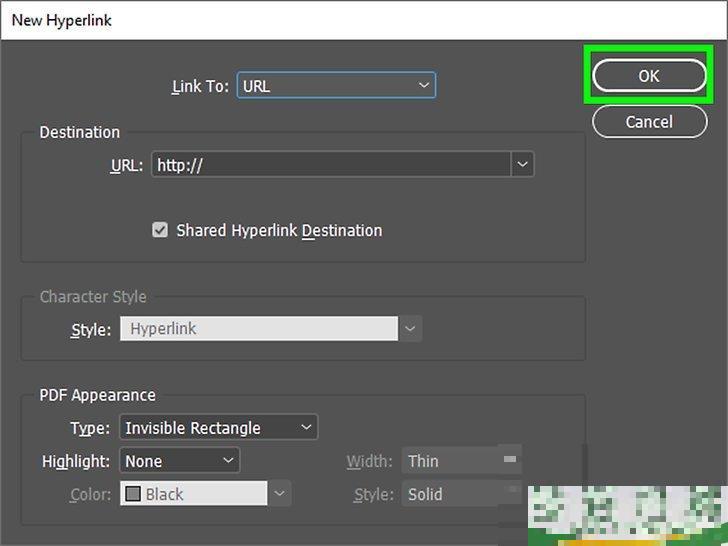
Task: Click into the URL text field containing http://
Action: click(330, 165)
